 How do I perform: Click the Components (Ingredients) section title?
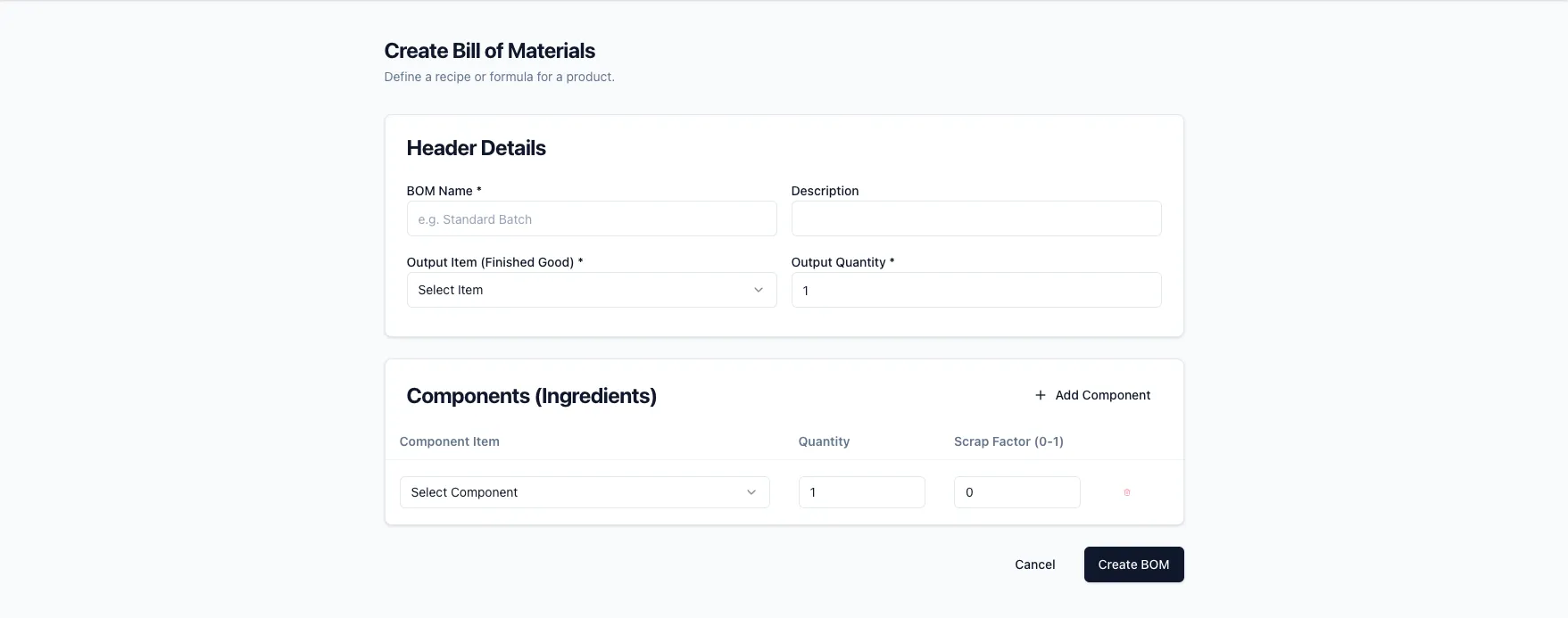(x=531, y=396)
